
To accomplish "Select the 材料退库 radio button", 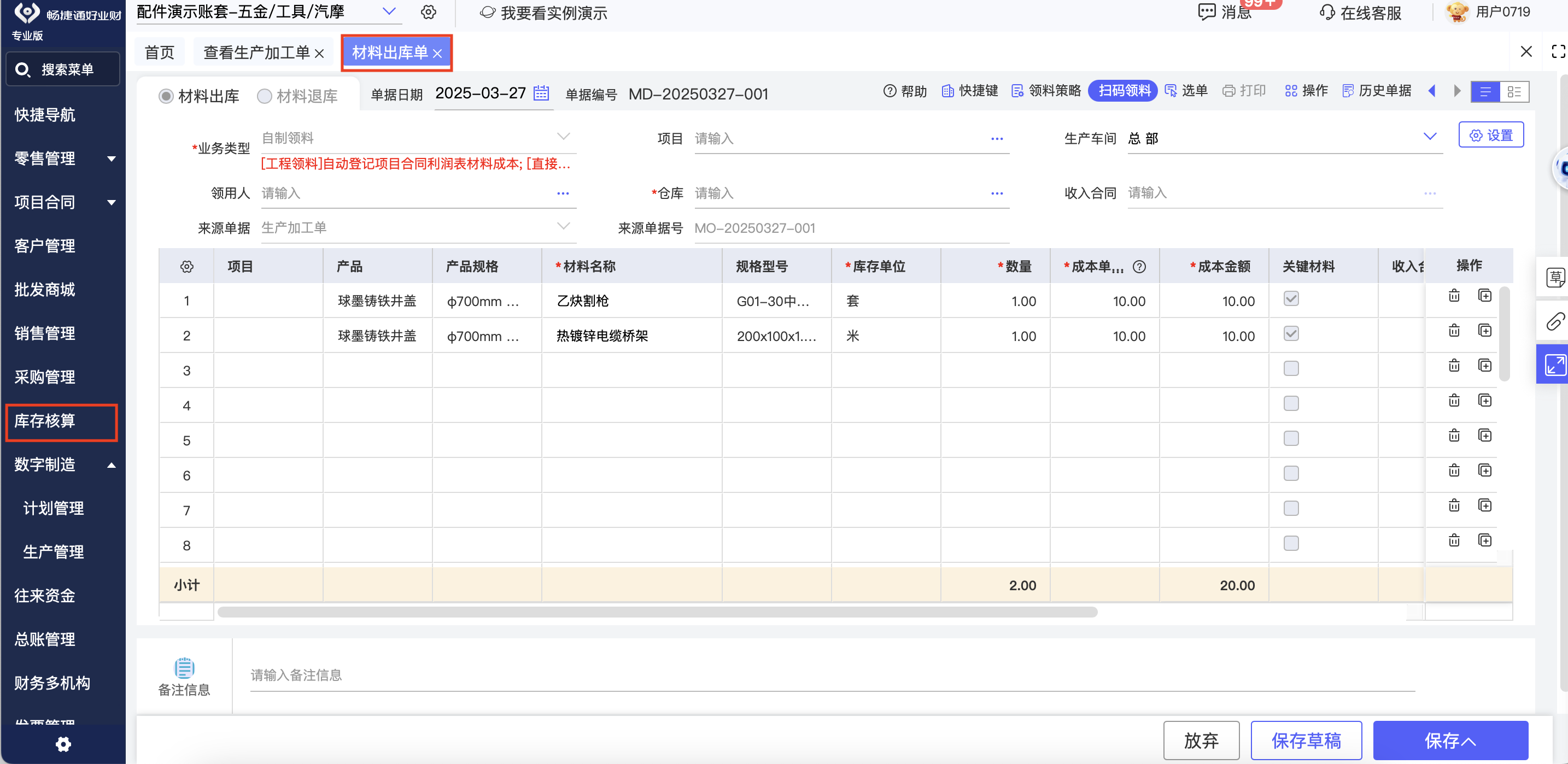I will pos(264,96).
